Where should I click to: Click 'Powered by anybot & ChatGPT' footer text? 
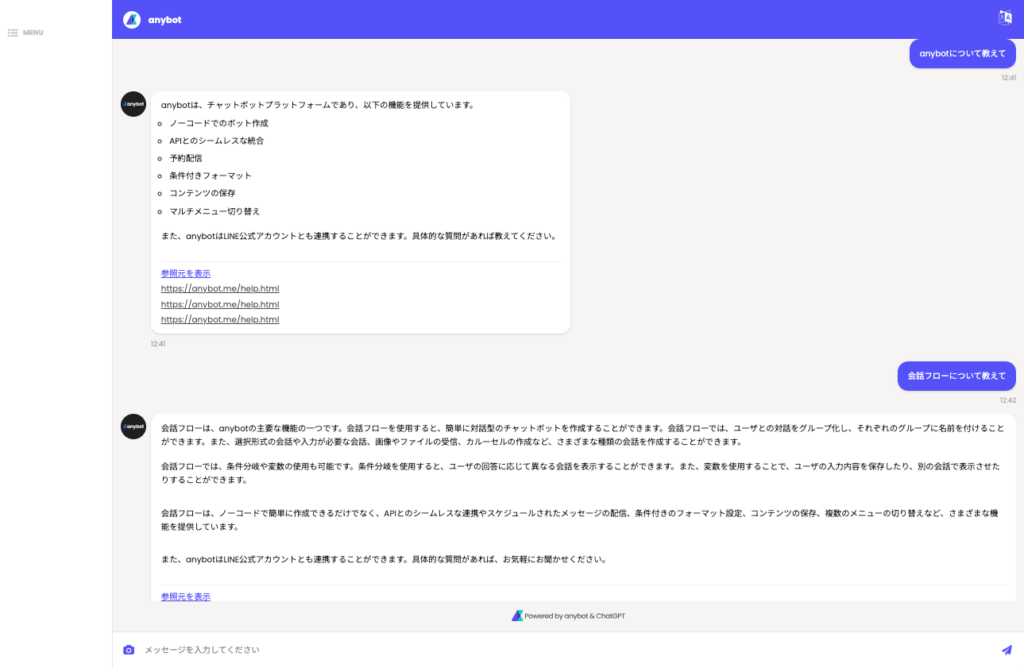575,616
